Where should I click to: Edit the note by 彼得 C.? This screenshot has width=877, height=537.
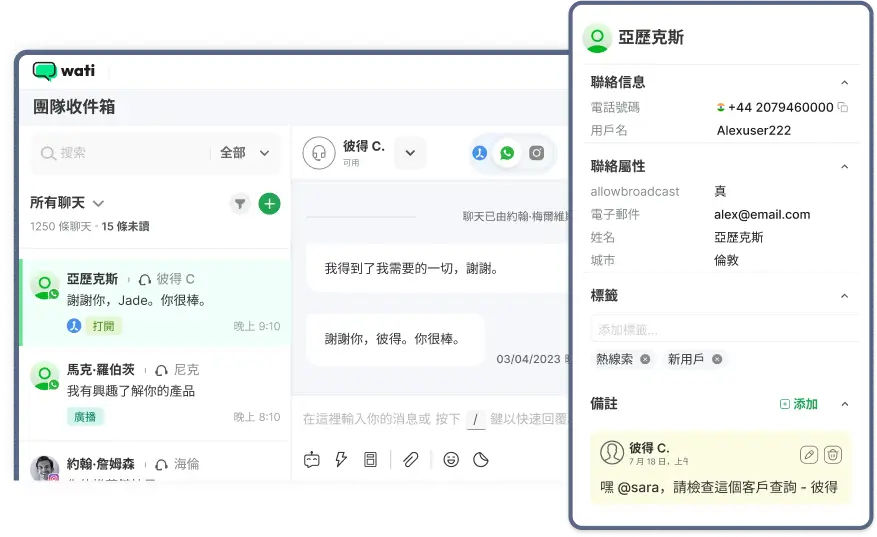809,455
